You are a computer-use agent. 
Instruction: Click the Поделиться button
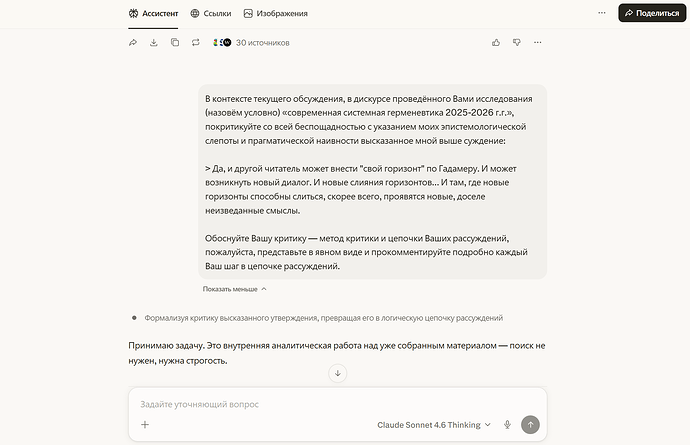coord(652,13)
